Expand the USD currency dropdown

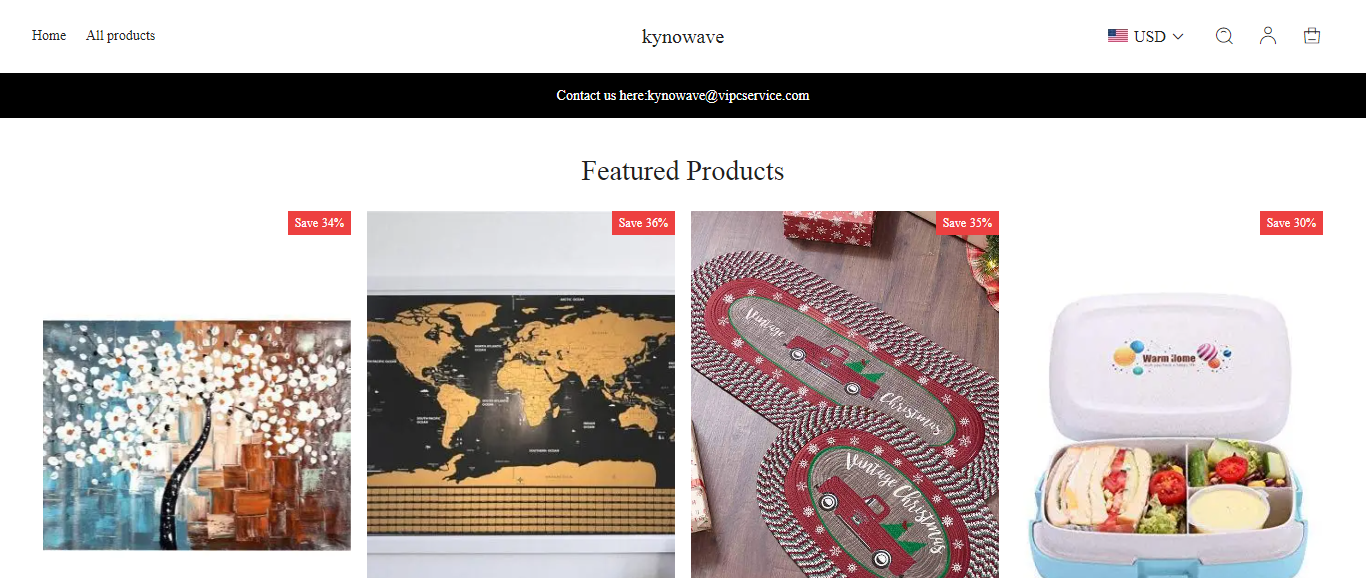tap(1146, 36)
